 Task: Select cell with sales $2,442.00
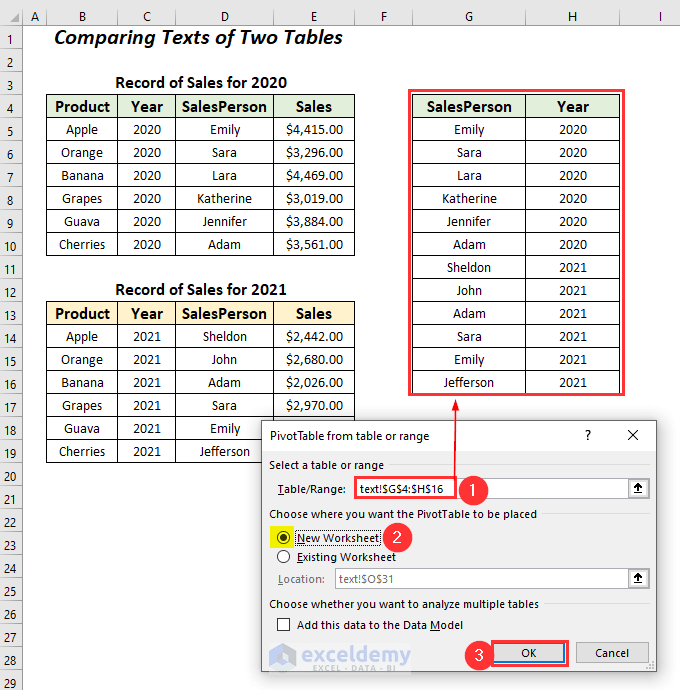(314, 337)
